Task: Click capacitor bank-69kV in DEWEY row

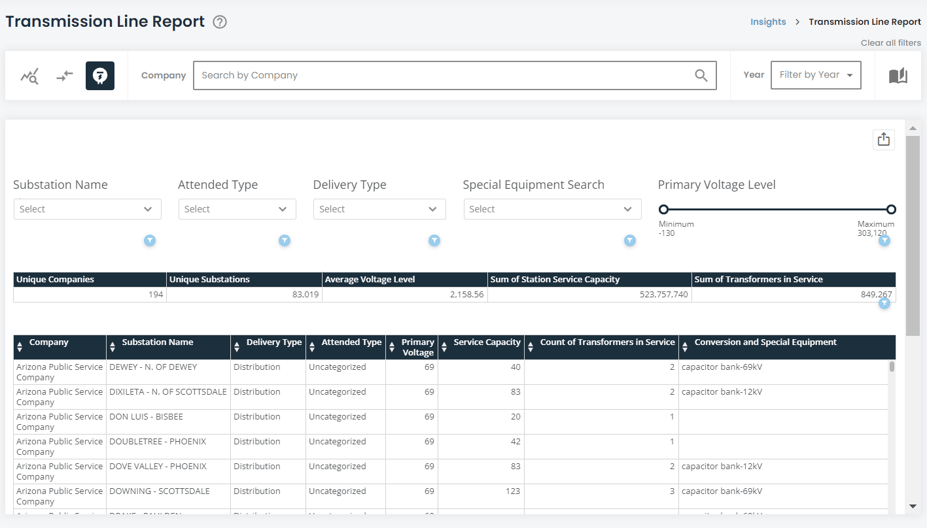Action: coord(722,367)
